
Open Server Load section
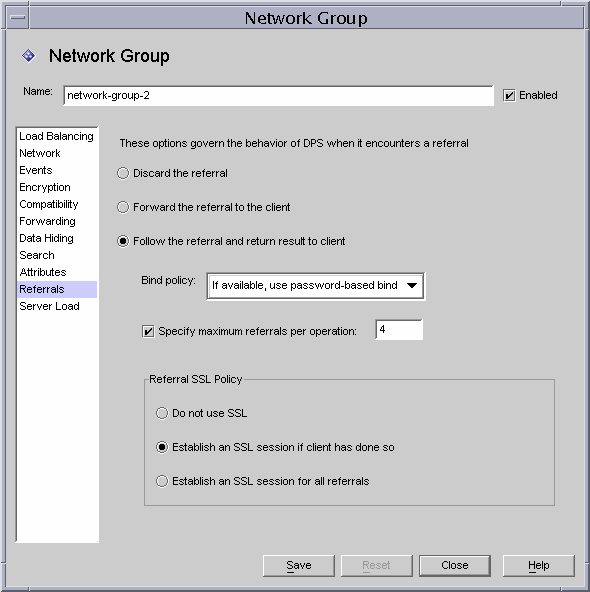pos(57,306)
